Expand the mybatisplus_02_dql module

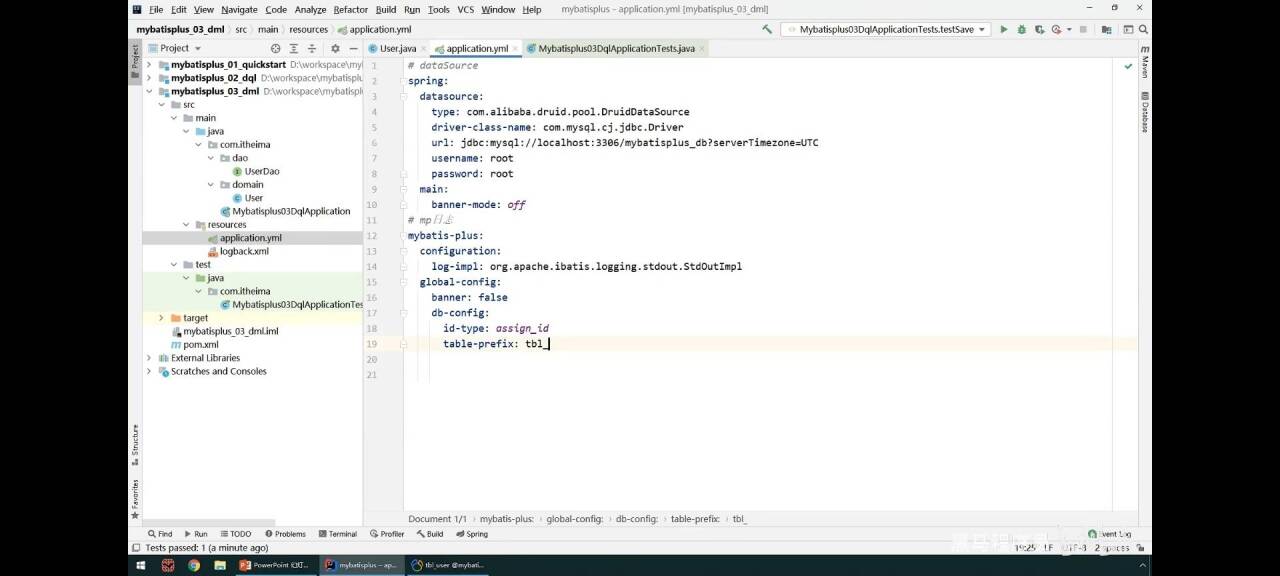pos(149,78)
